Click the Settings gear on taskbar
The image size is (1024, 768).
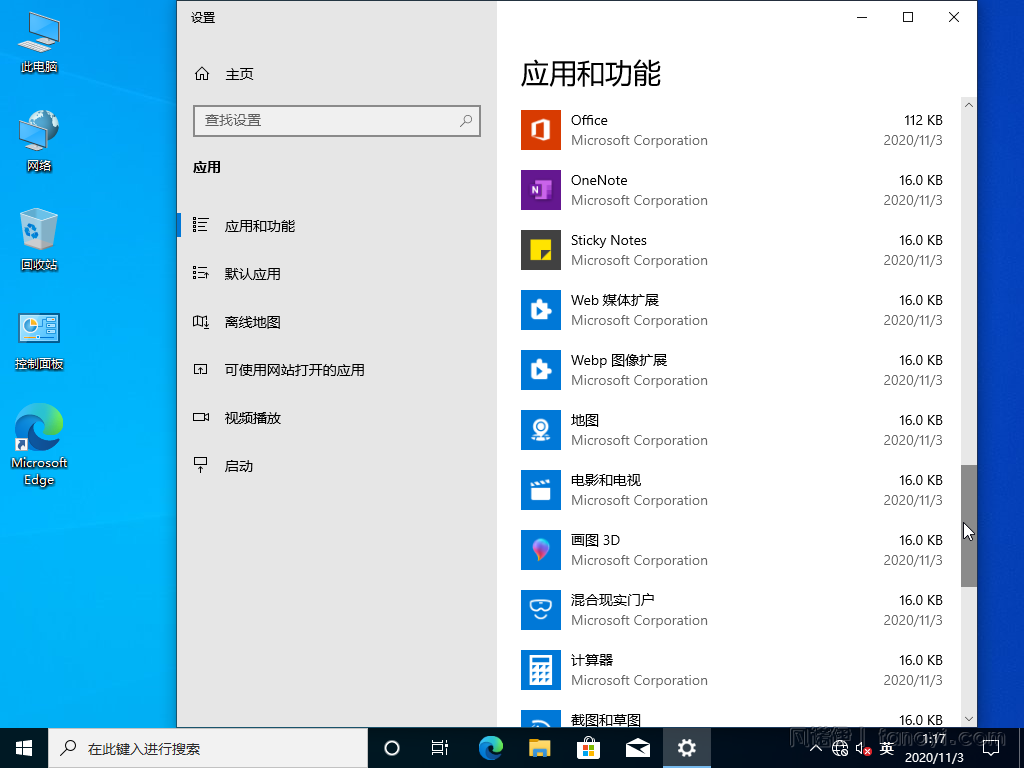click(686, 748)
